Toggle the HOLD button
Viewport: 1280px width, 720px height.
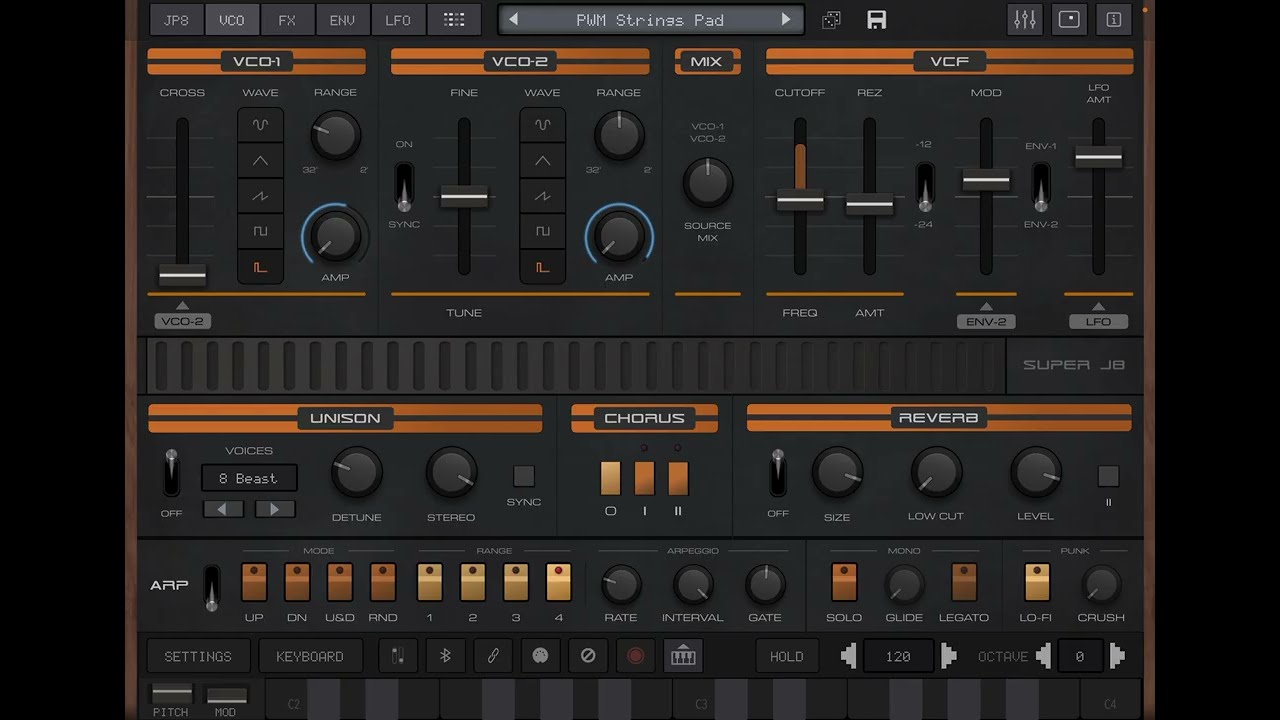pos(786,656)
